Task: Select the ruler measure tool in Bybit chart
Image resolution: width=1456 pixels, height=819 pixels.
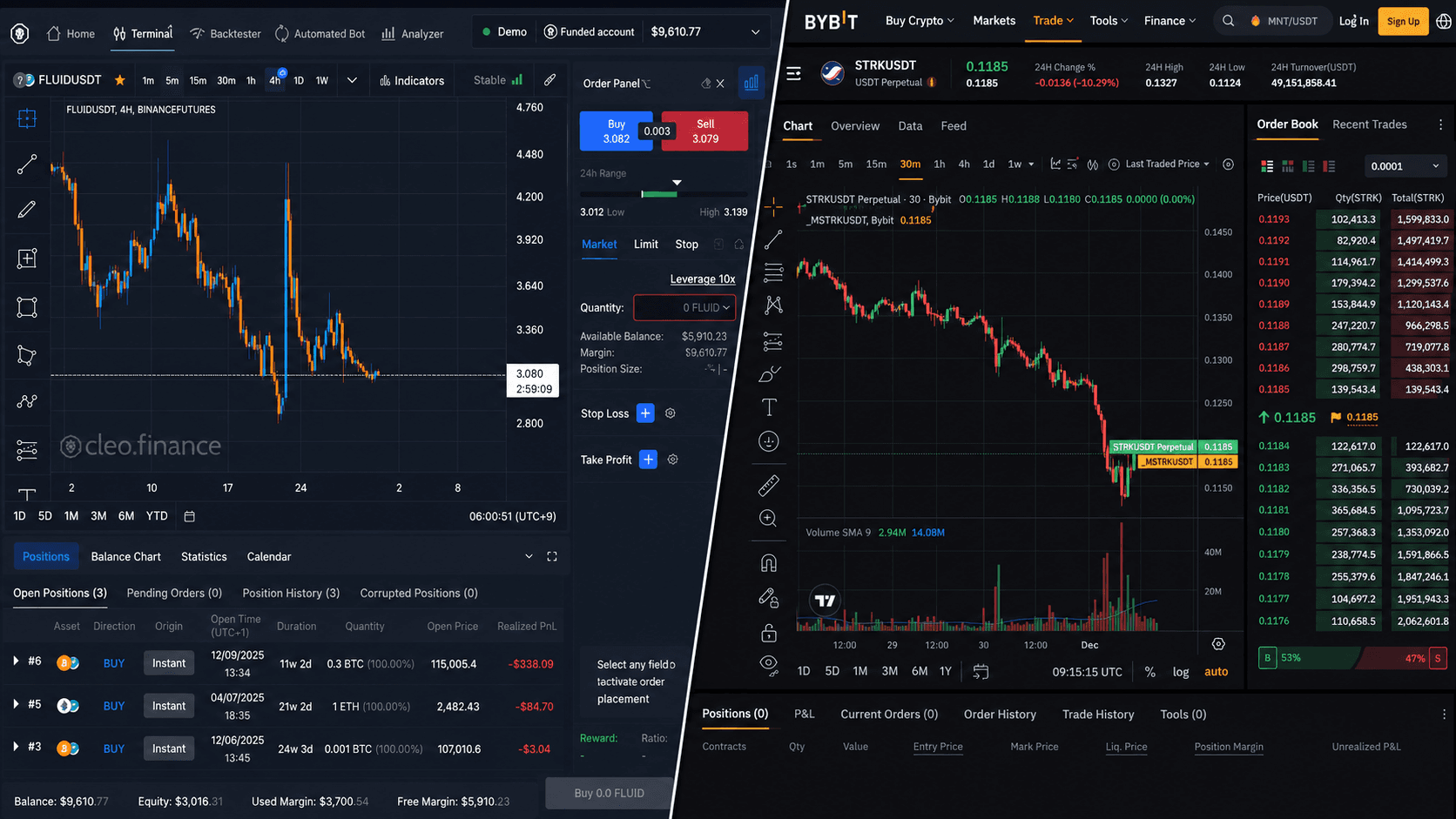Action: [x=769, y=486]
